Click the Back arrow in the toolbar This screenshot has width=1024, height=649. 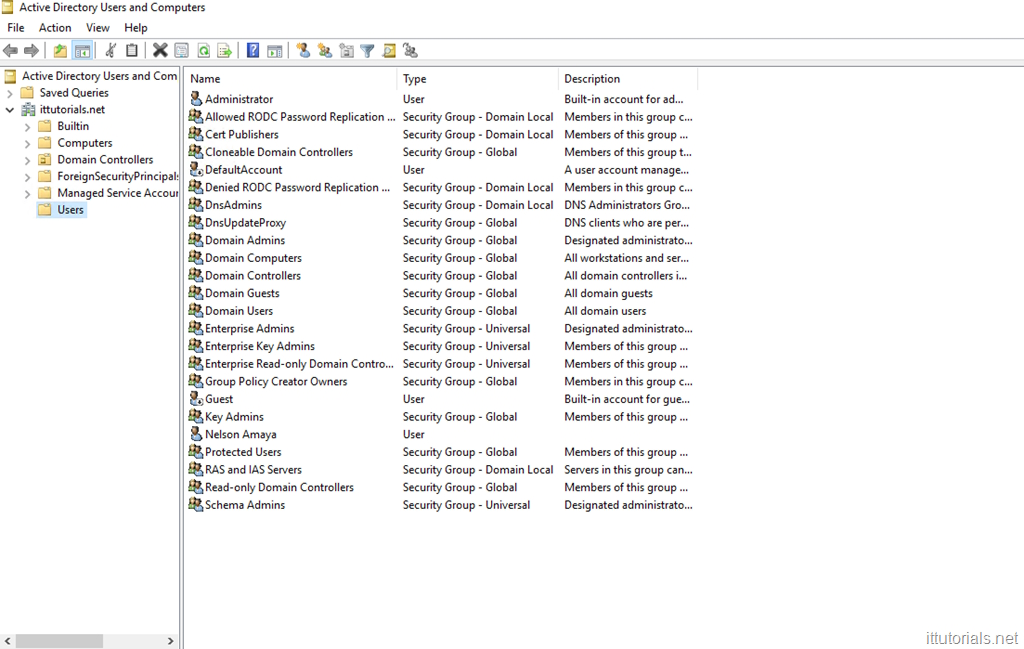tap(10, 50)
